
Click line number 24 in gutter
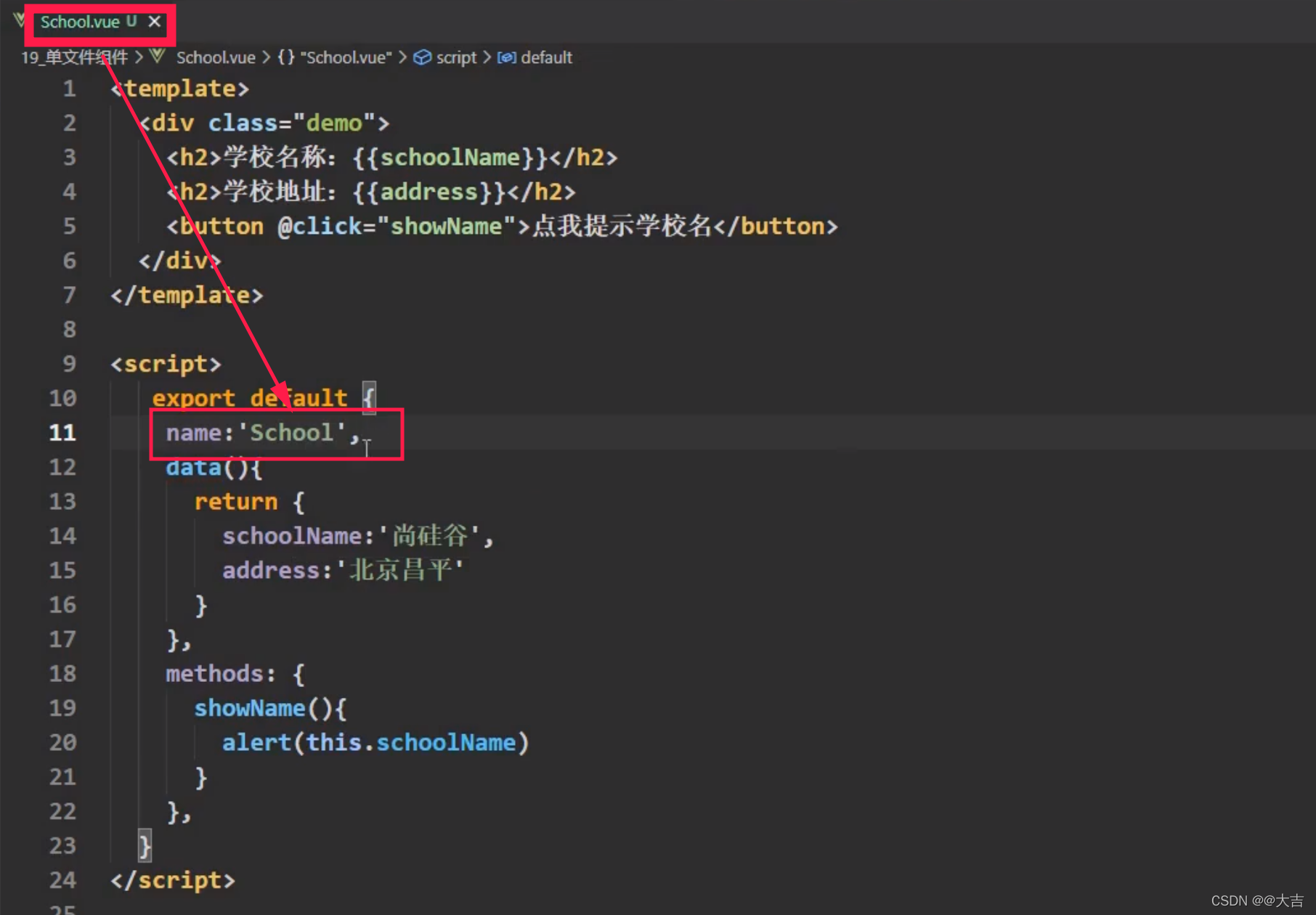click(x=62, y=880)
